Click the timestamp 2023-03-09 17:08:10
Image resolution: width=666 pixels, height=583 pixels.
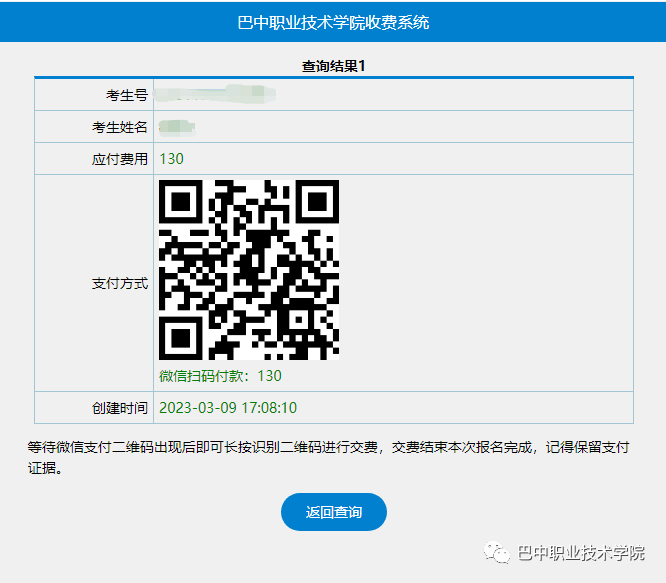coord(228,408)
